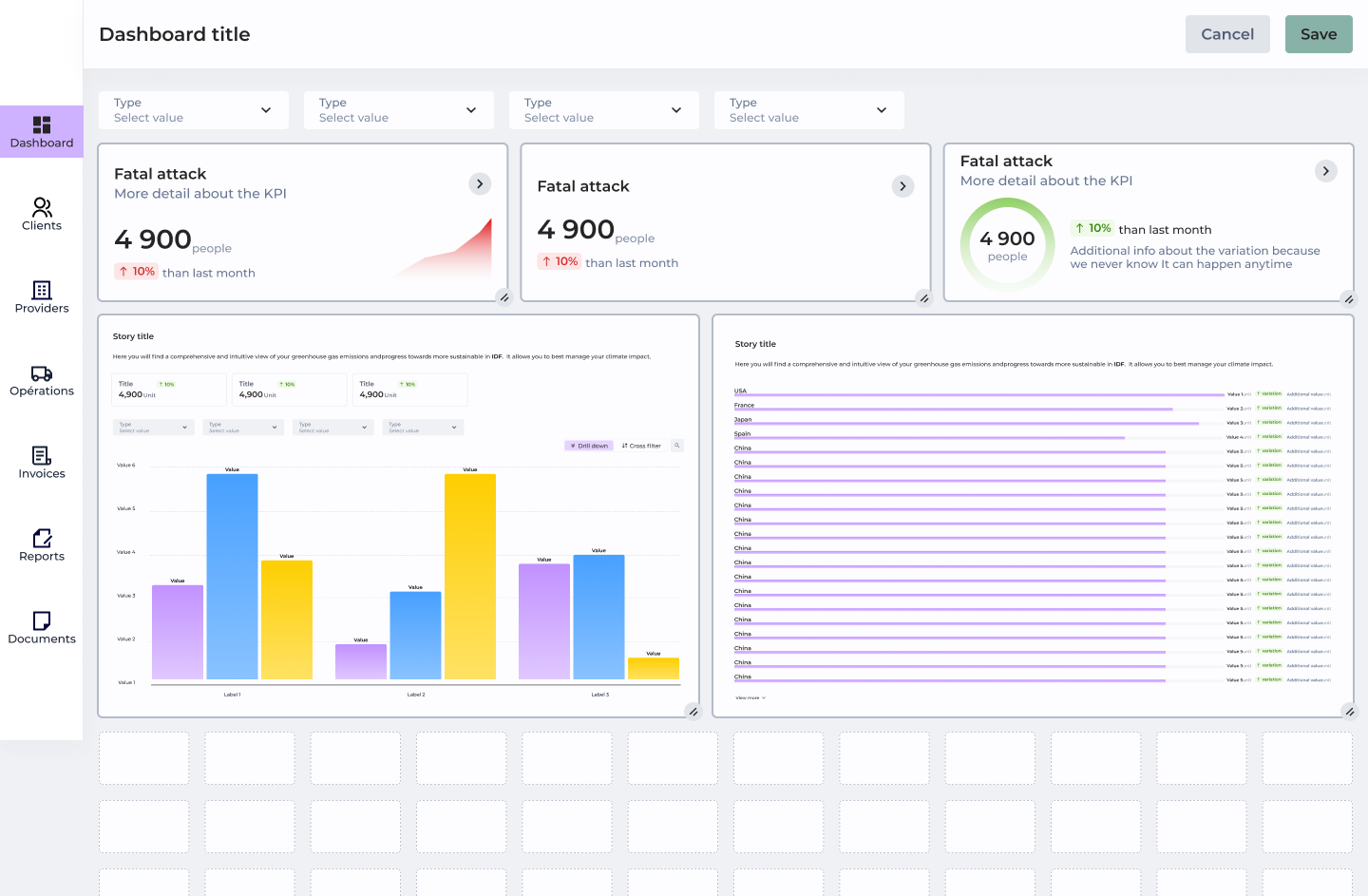The width and height of the screenshot is (1368, 896).
Task: Select the small purple bar in Label 2
Action: [x=361, y=662]
